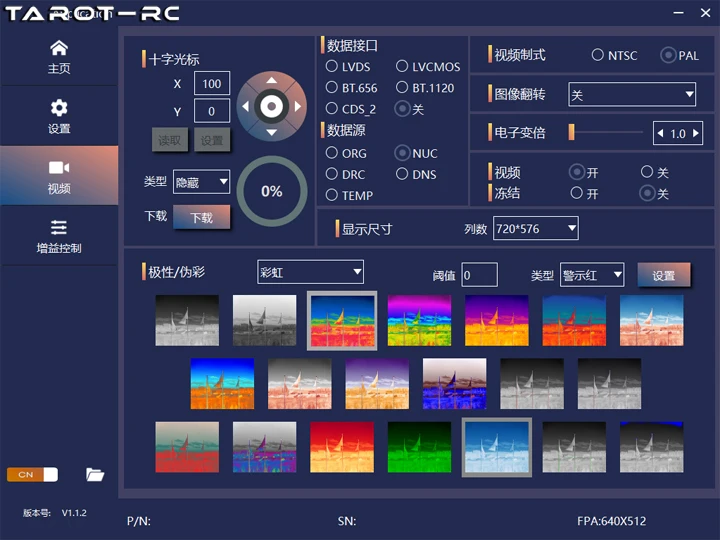Go to the 主页 home tab

click(x=59, y=57)
